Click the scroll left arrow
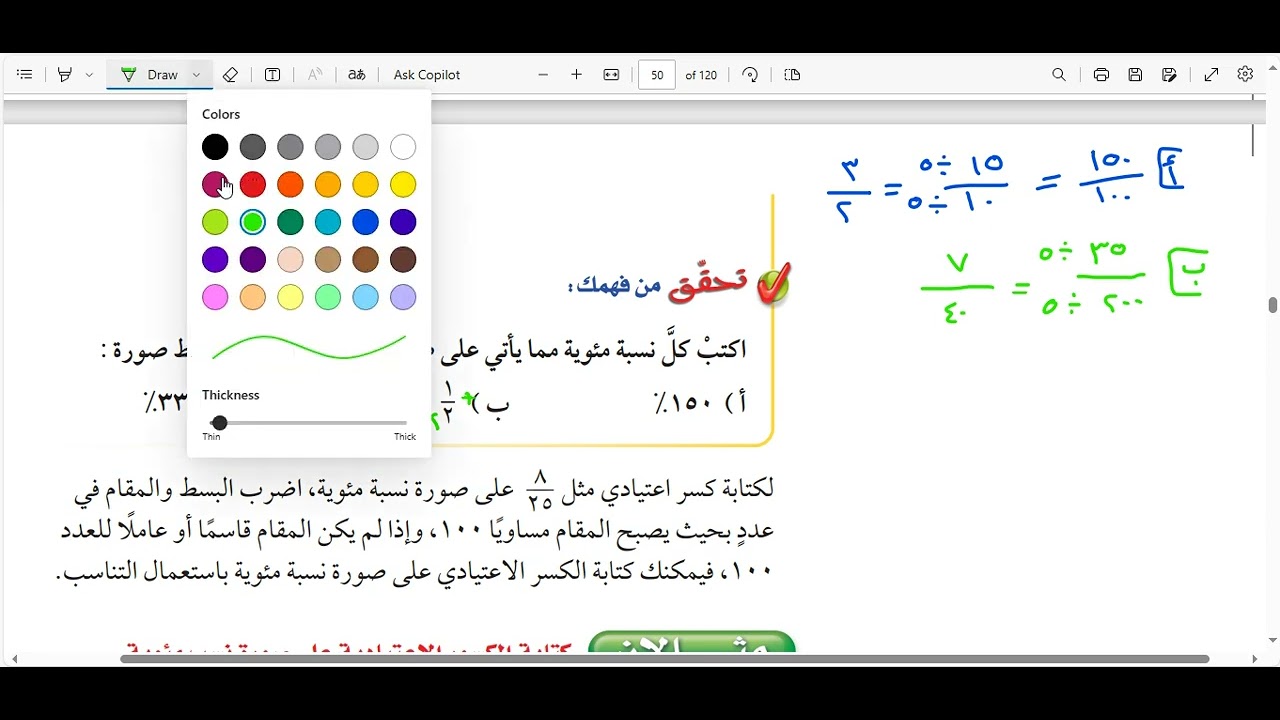The height and width of the screenshot is (720, 1280). pyautogui.click(x=14, y=659)
